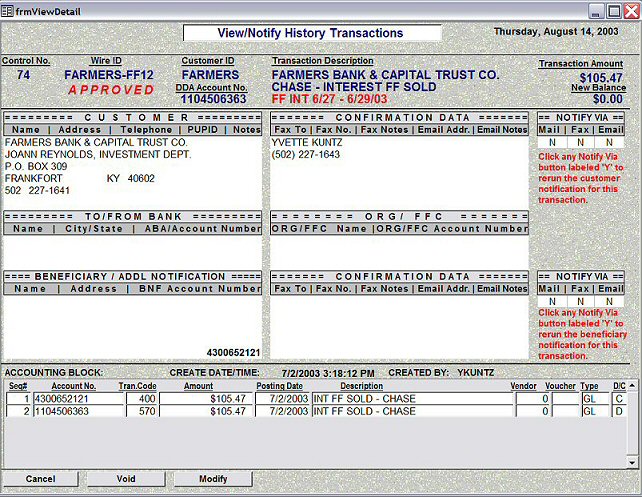Click BENEFICIARY / ADDL NOTIFICATION header bar
The width and height of the screenshot is (642, 497).
133,276
